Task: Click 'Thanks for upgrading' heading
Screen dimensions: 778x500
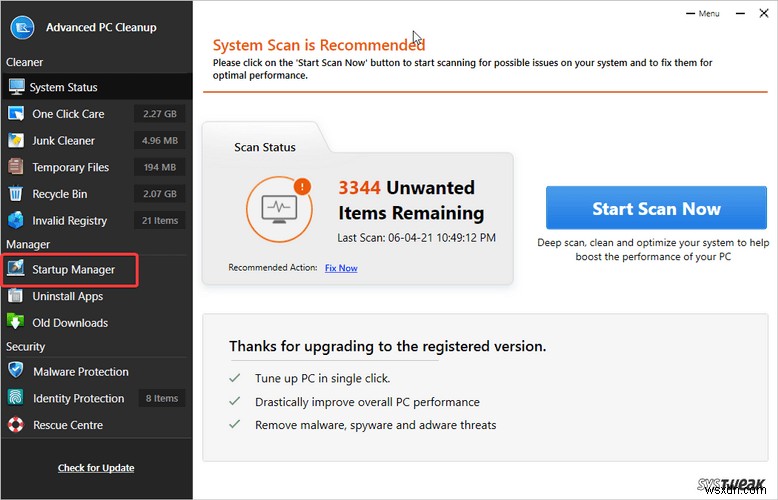Action: tap(388, 346)
